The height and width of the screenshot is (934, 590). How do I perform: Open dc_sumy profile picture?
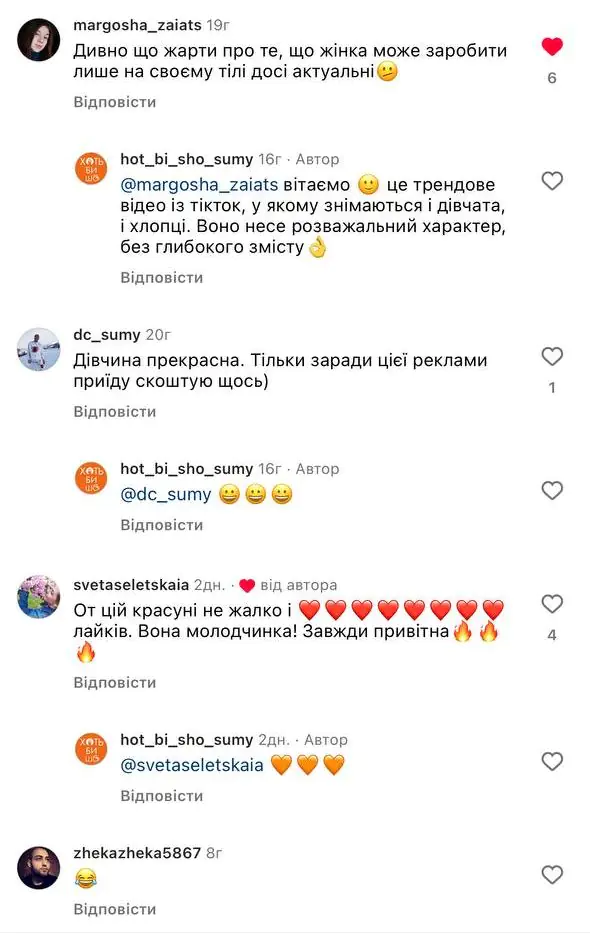(x=39, y=350)
